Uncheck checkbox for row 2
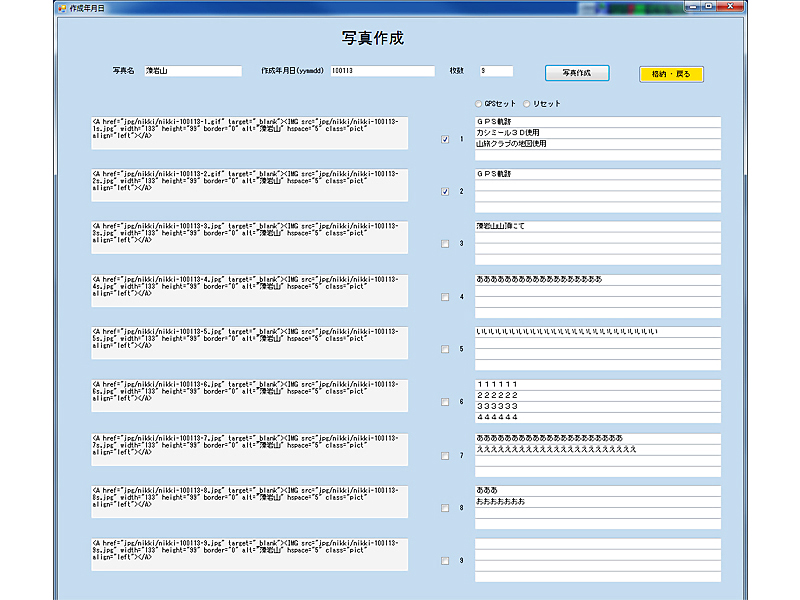Viewport: 800px width, 600px height. [445, 191]
